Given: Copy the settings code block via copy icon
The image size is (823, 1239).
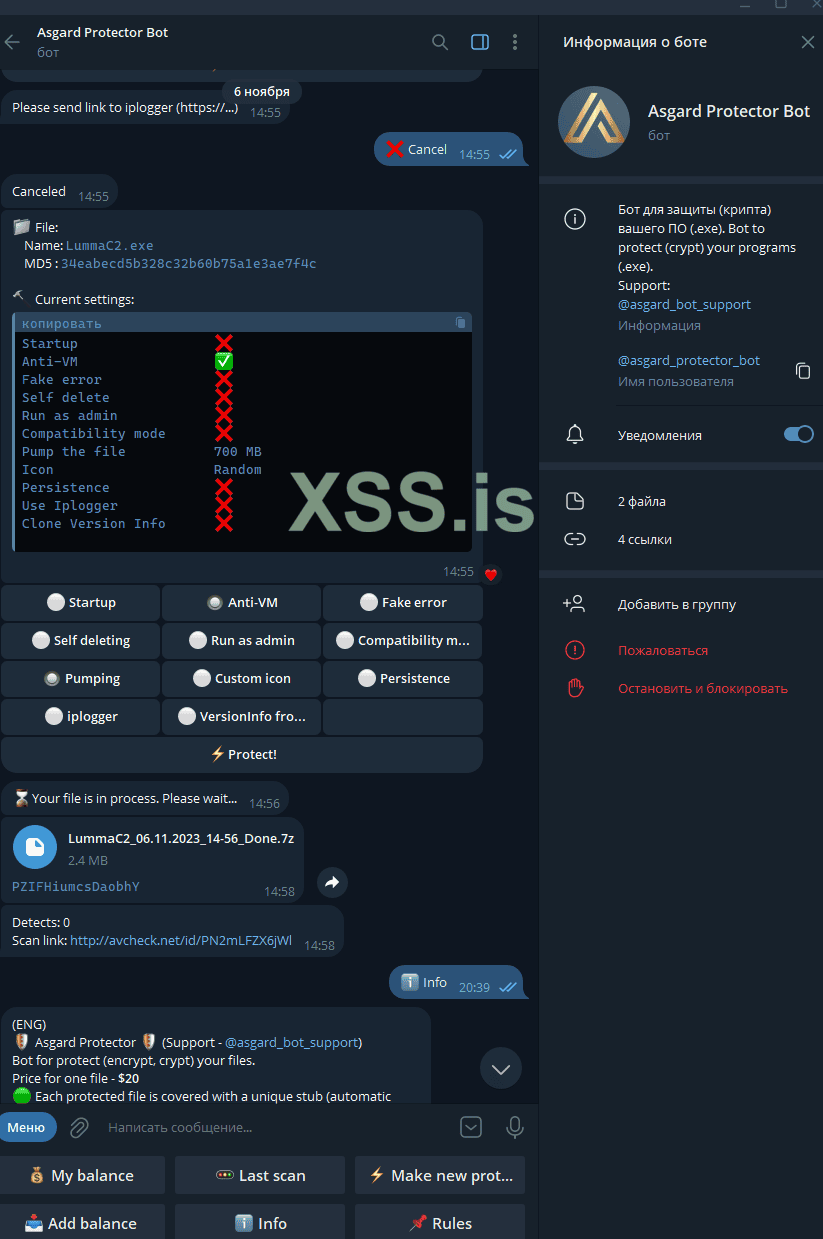Looking at the screenshot, I should point(460,323).
